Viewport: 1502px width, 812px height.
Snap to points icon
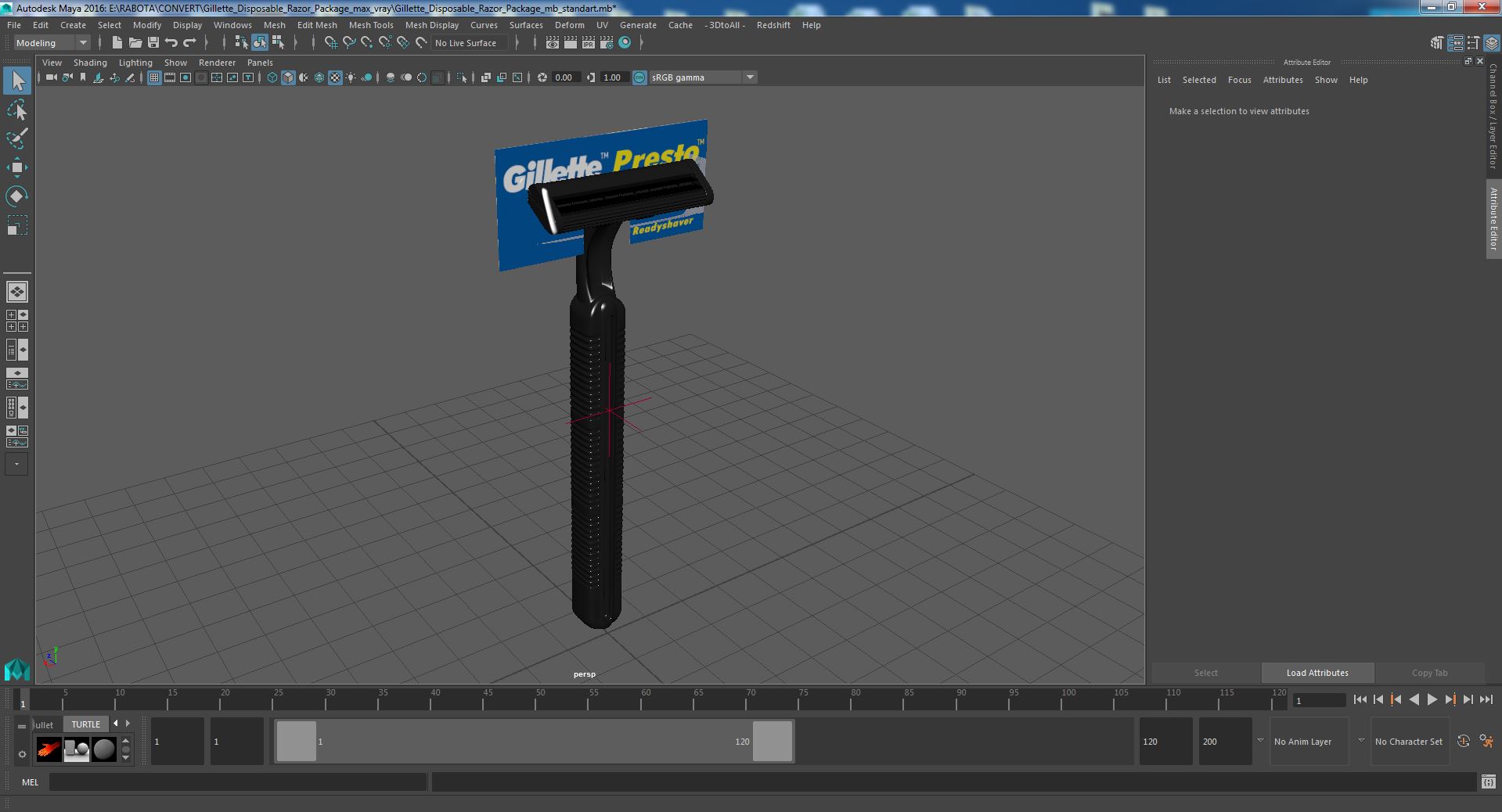(x=366, y=43)
